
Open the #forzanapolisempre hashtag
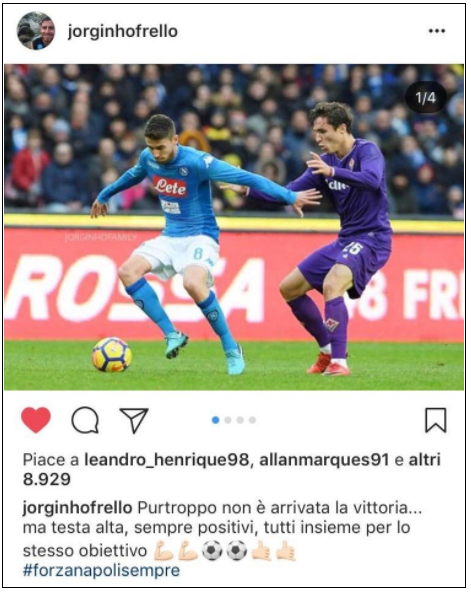pos(101,570)
